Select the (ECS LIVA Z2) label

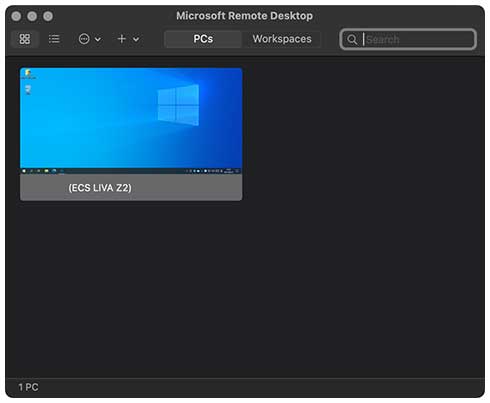100,188
